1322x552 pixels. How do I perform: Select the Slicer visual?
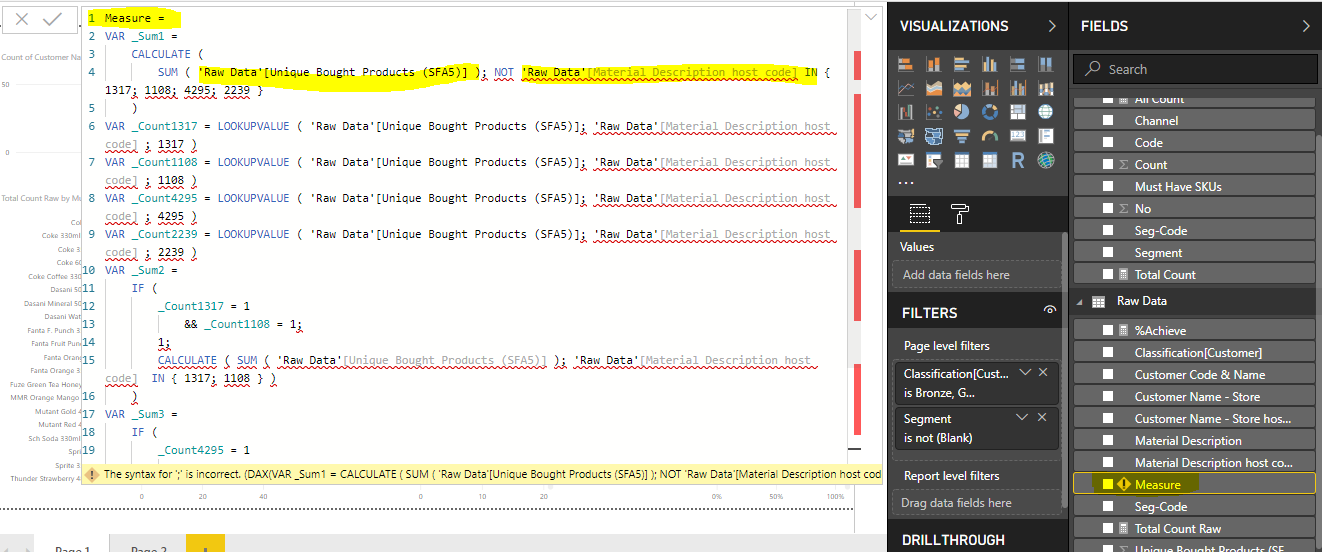(x=934, y=160)
